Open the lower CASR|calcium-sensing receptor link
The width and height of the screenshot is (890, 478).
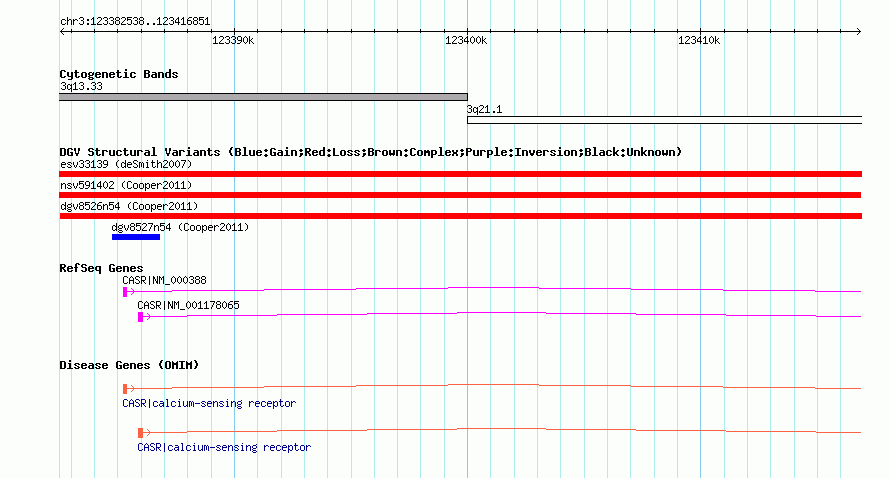click(224, 447)
